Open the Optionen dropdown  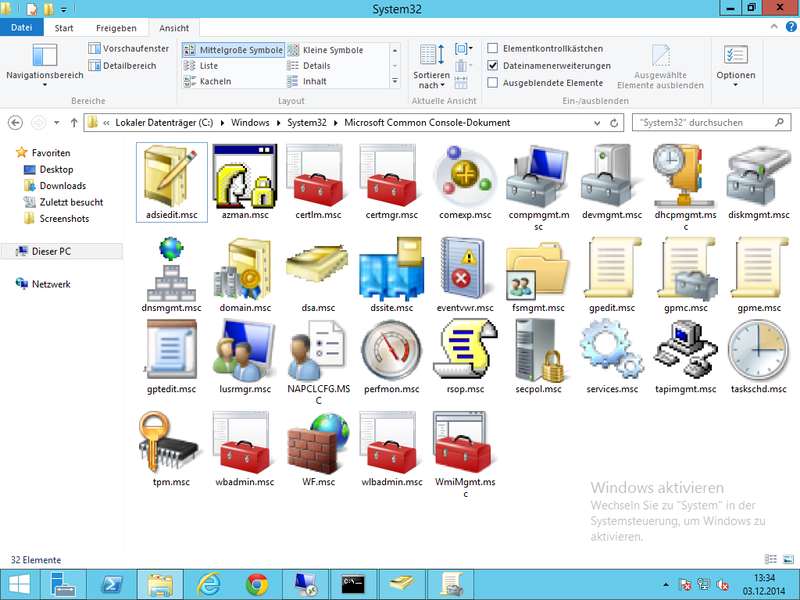coord(736,66)
